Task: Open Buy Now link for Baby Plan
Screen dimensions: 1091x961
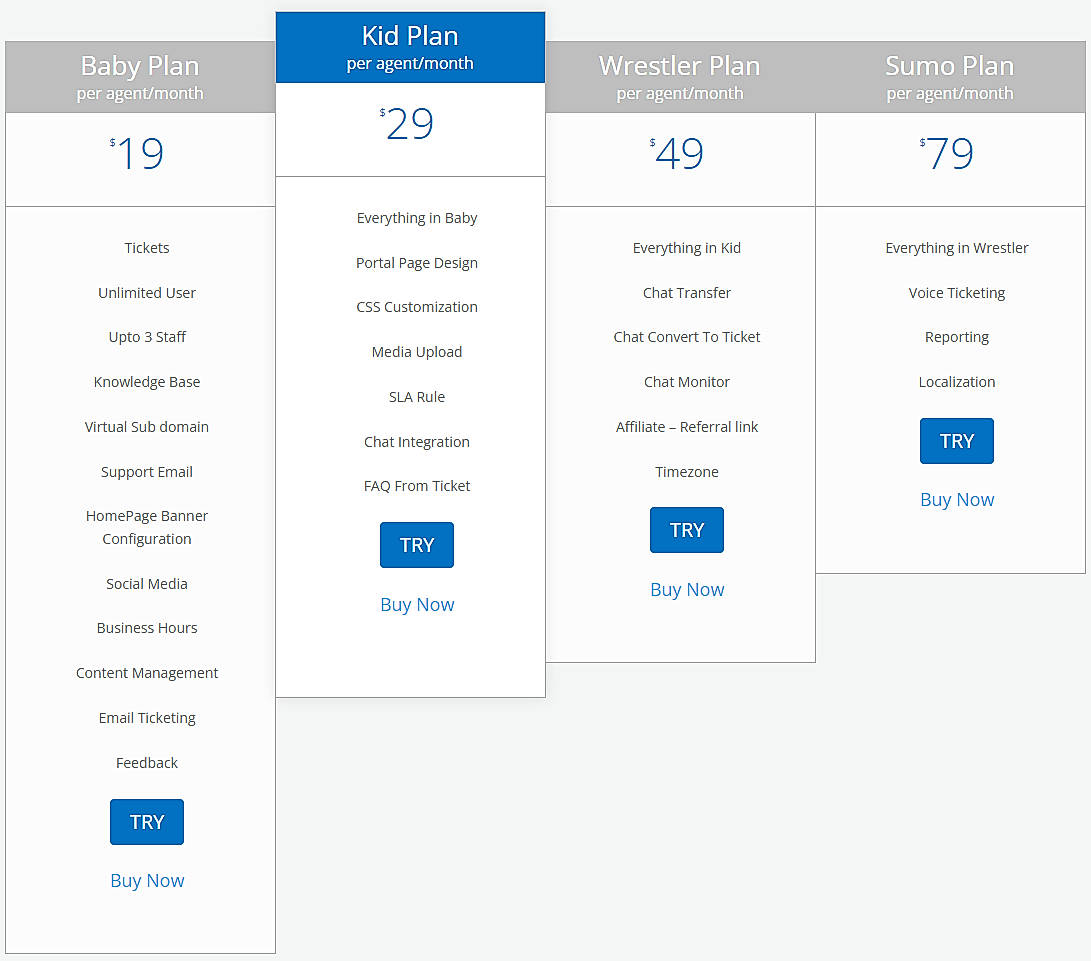Action: 147,881
